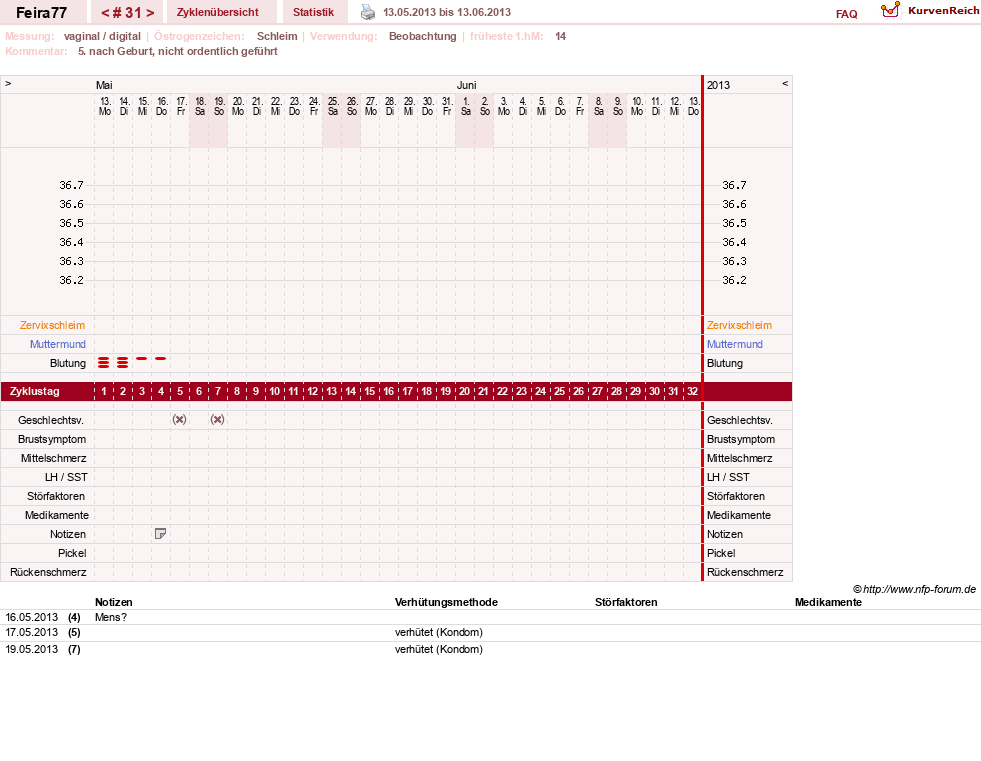Image resolution: width=981 pixels, height=761 pixels.
Task: Open the KurvenReich logo link
Action: 930,11
